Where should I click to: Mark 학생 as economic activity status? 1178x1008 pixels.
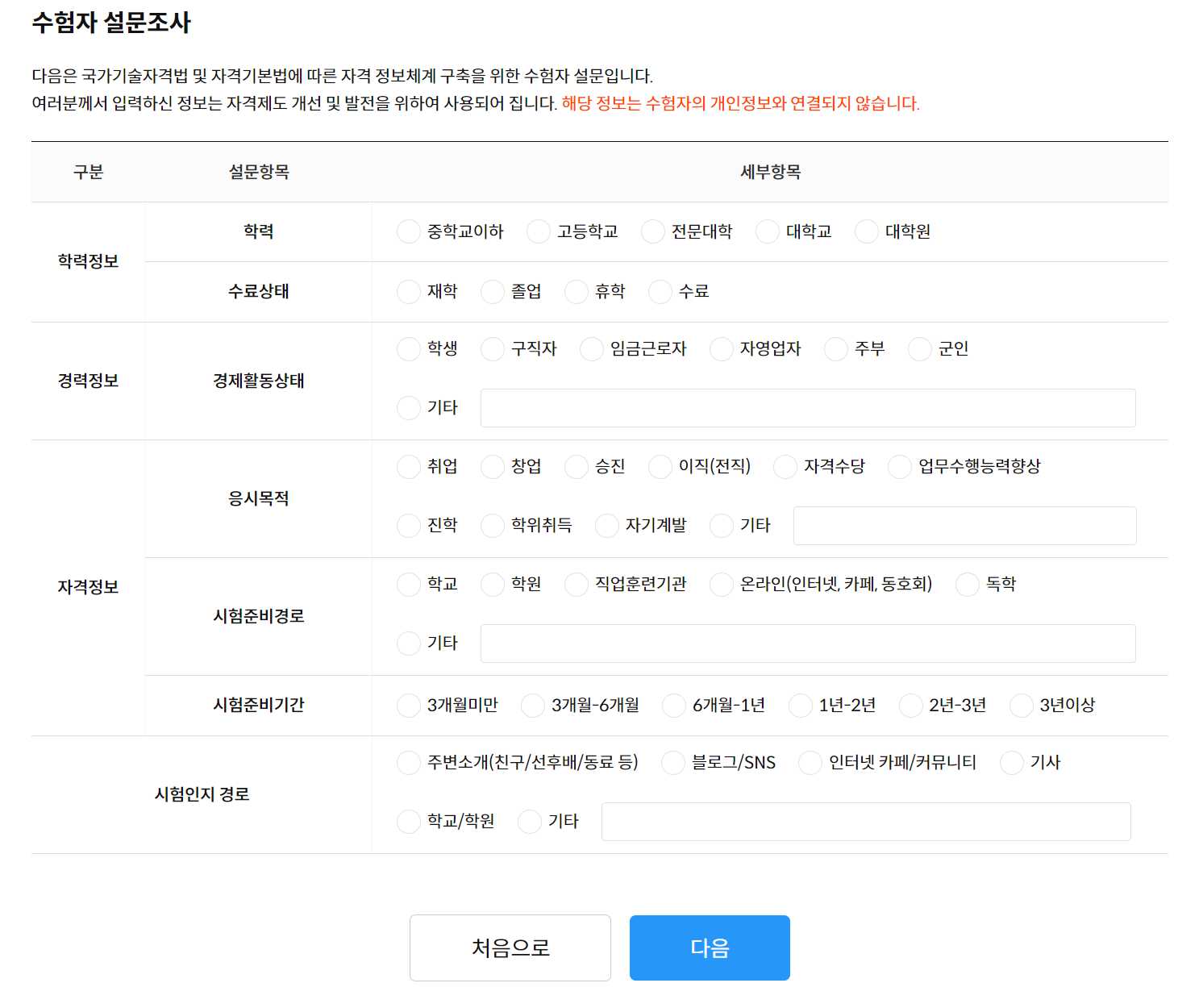408,349
